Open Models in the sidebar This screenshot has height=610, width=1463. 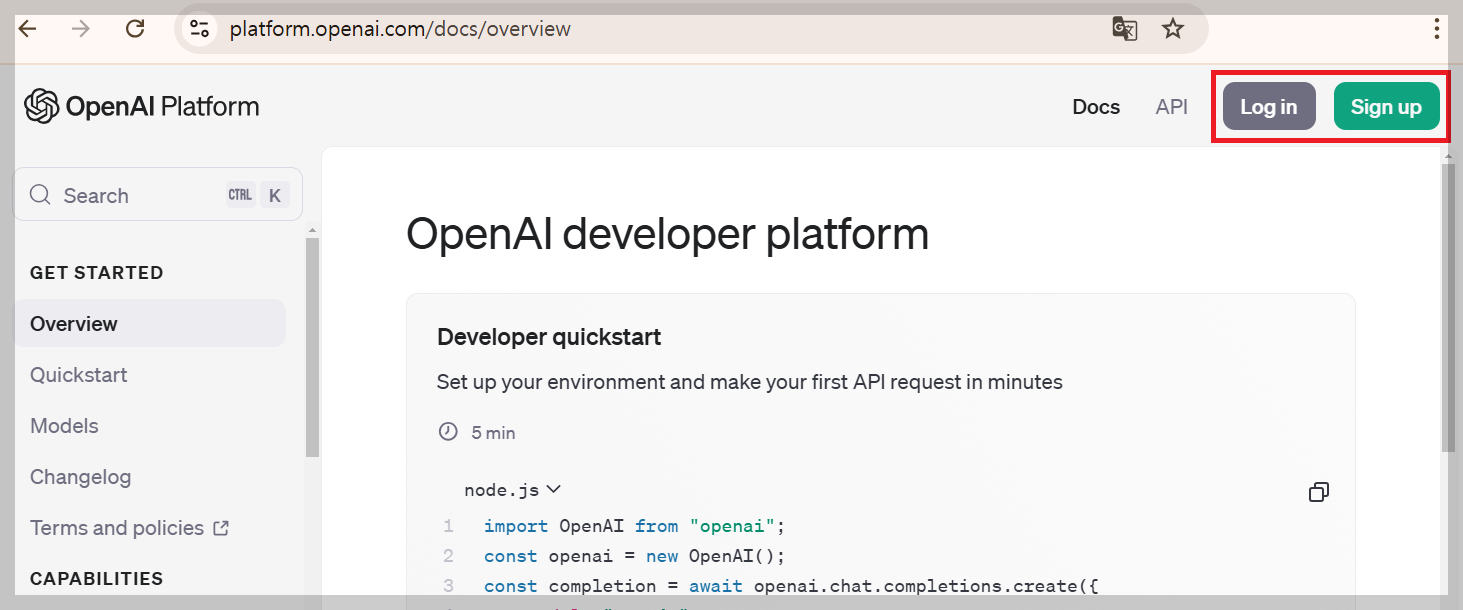[64, 426]
